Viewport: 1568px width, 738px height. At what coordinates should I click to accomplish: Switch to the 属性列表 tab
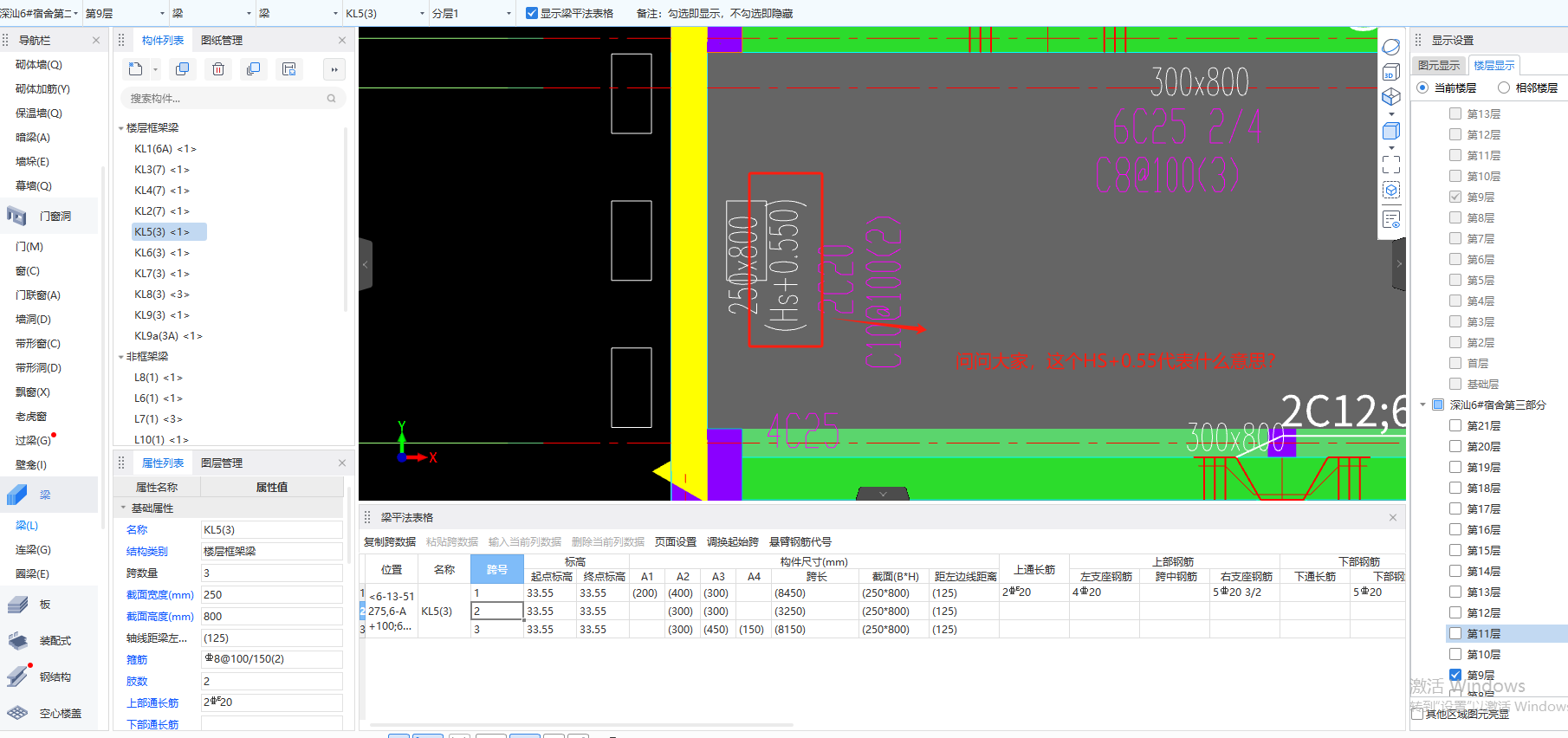click(x=163, y=463)
